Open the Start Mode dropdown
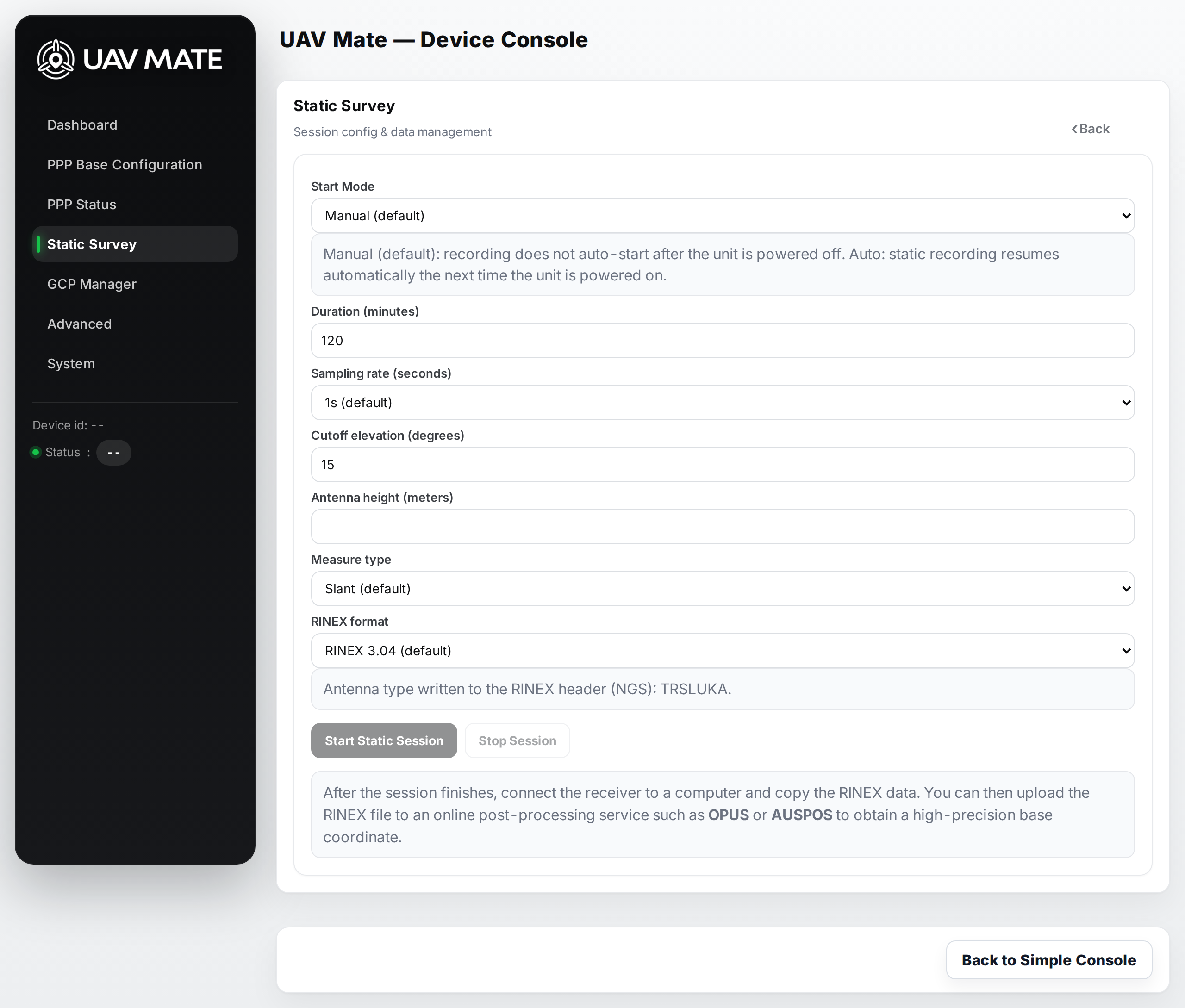The width and height of the screenshot is (1185, 1008). tap(723, 215)
